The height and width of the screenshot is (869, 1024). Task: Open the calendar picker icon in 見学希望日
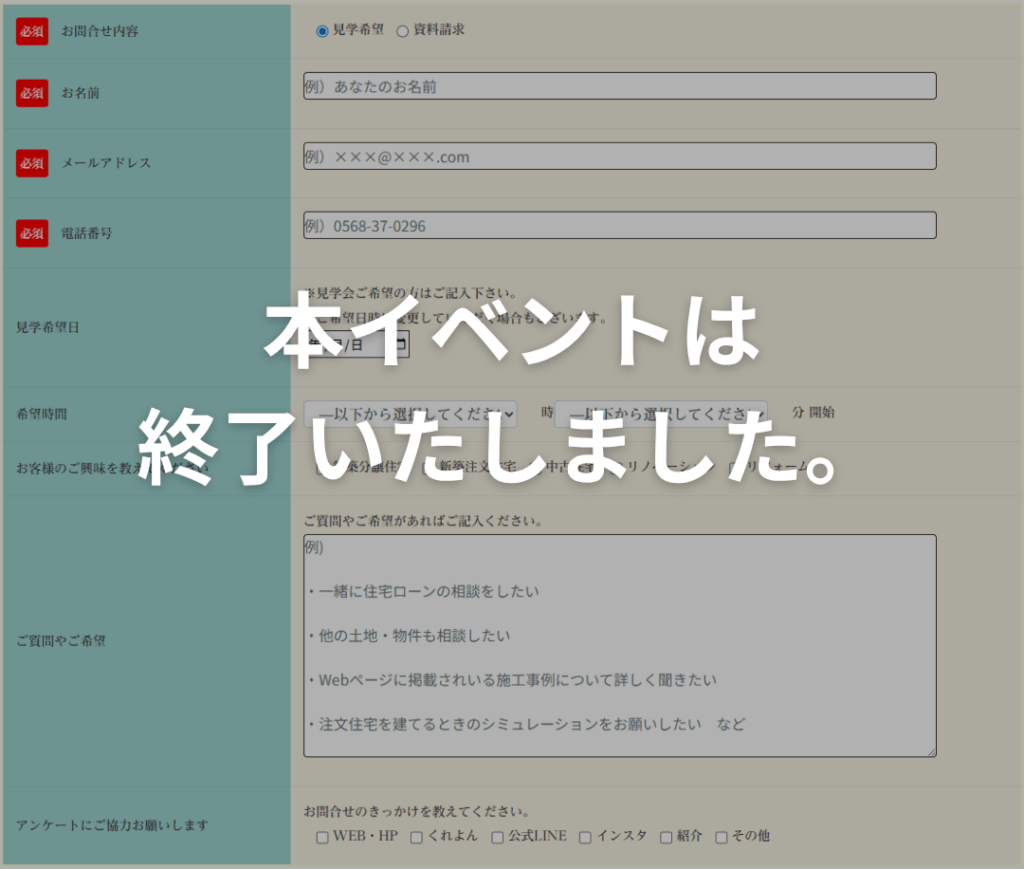point(401,345)
